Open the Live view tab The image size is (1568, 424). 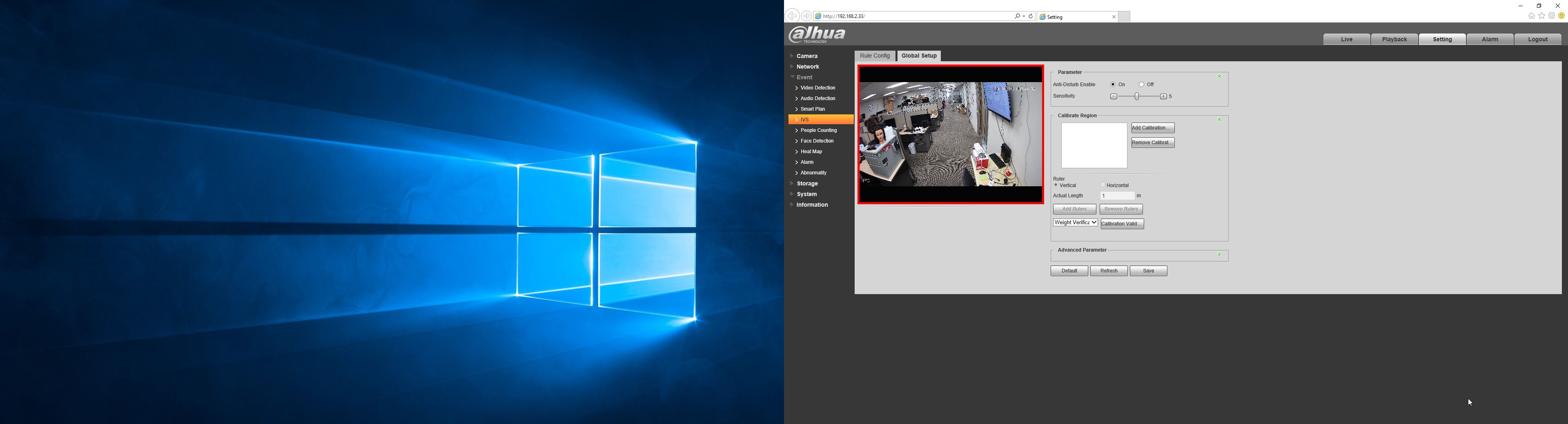pyautogui.click(x=1346, y=40)
